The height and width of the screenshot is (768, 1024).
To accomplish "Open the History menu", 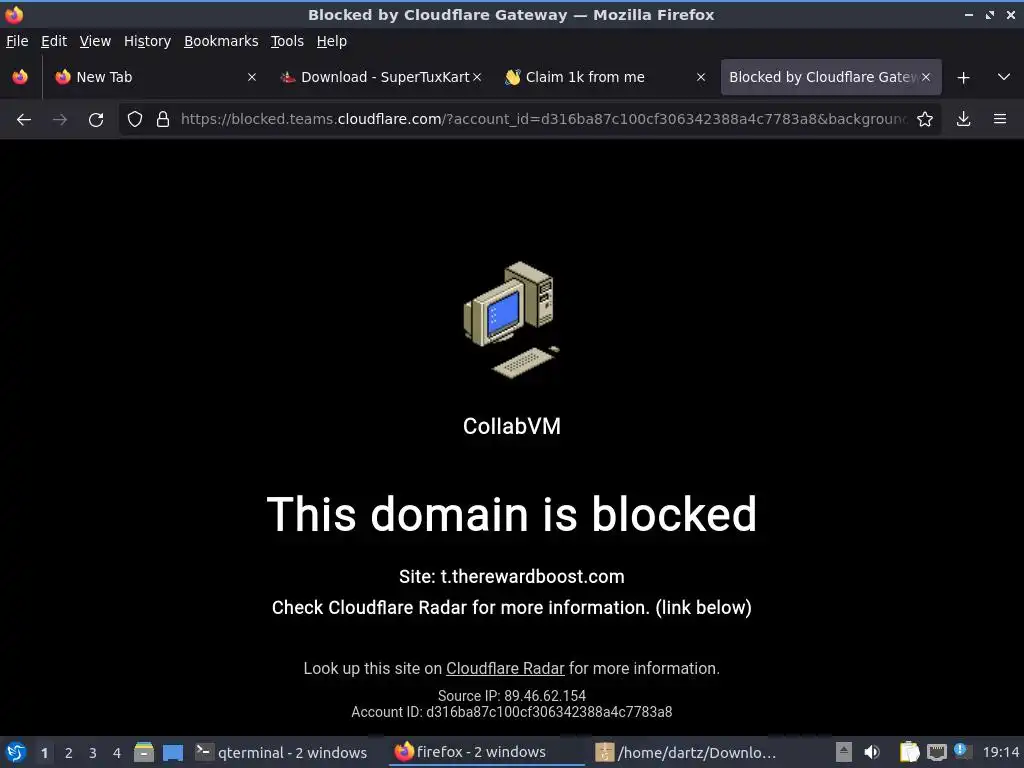I will [x=147, y=41].
